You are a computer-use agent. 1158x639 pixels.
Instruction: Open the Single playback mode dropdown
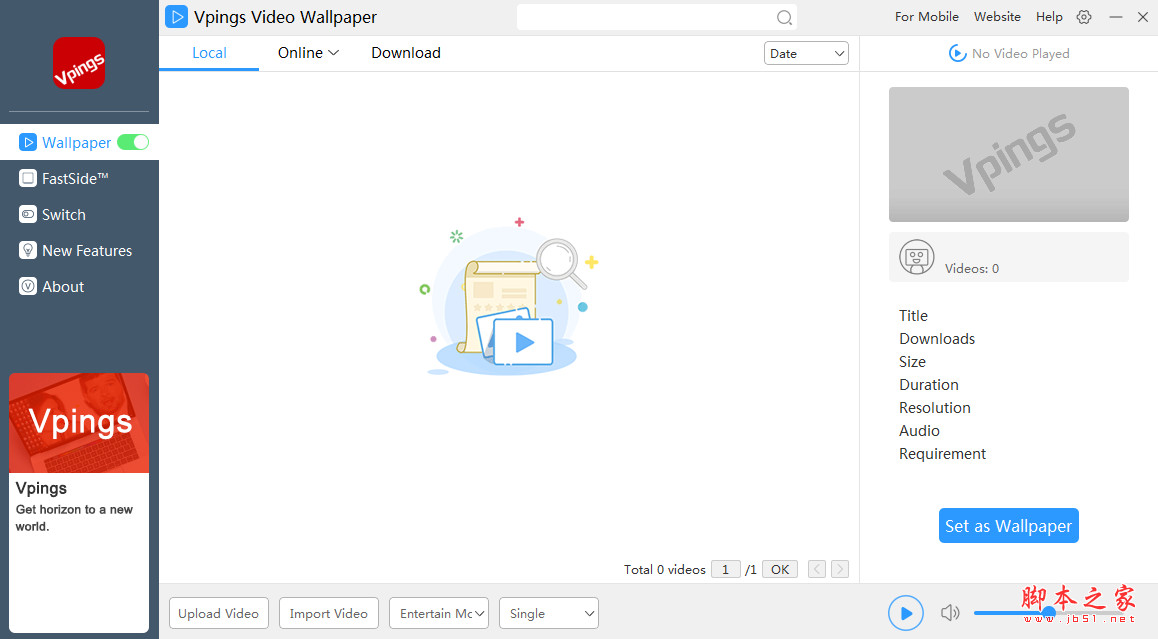[x=548, y=613]
